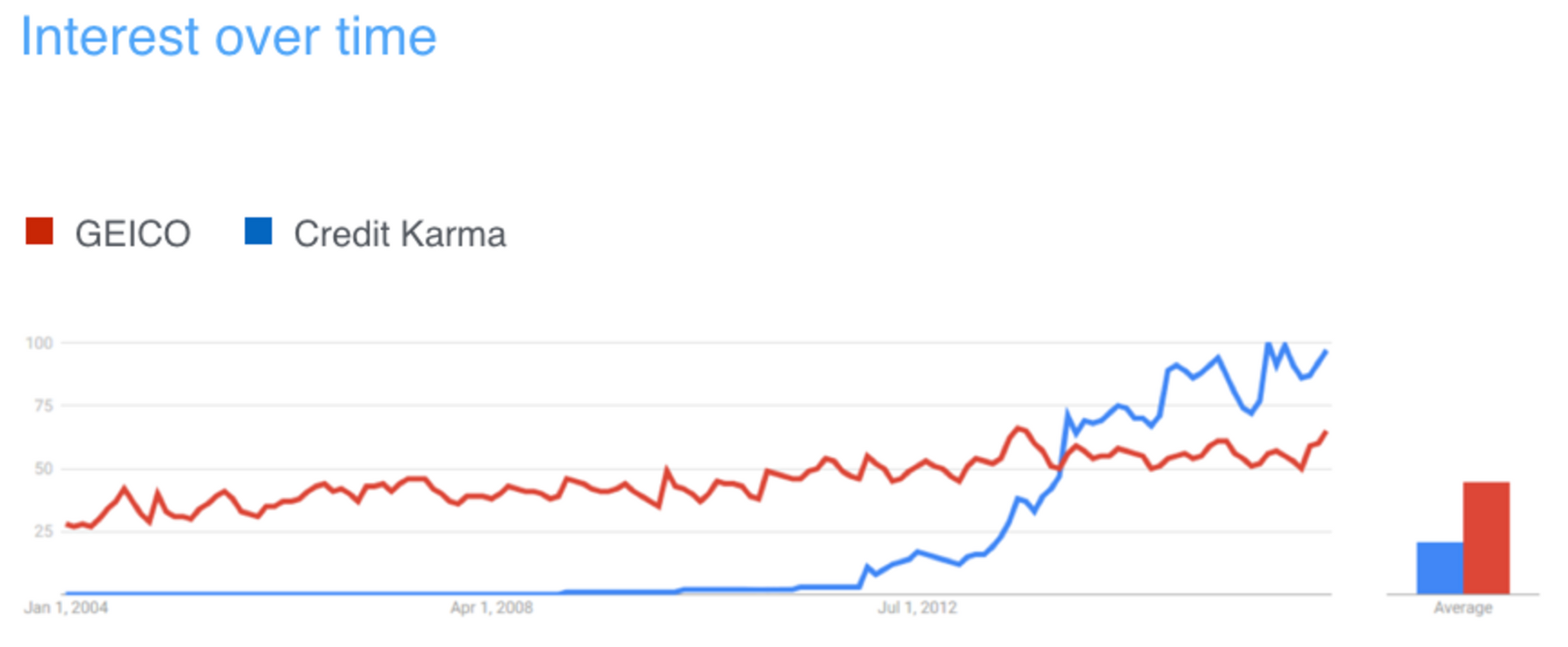Select the Credit Karma legend label
The width and height of the screenshot is (1568, 647).
point(400,234)
